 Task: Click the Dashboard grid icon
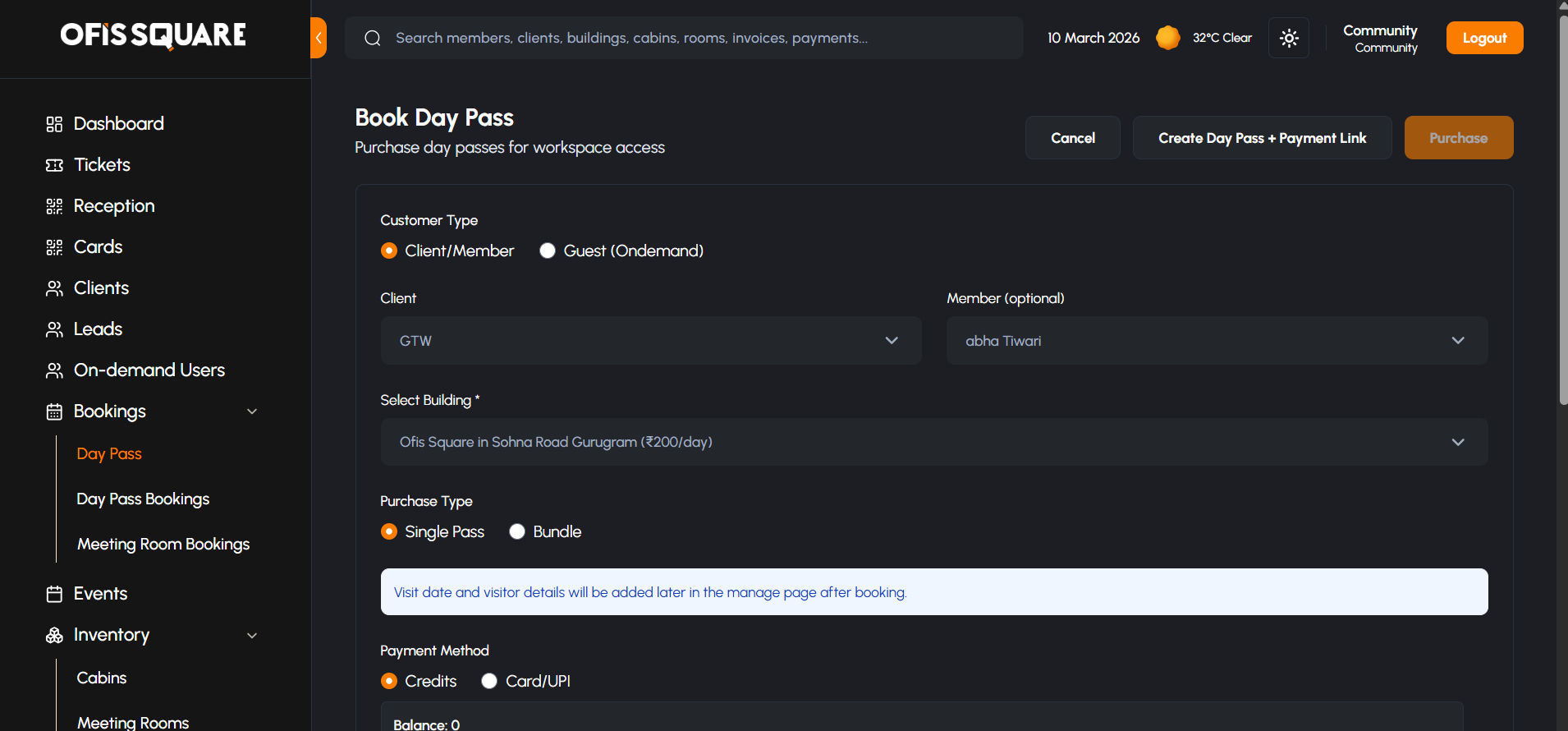coord(54,124)
